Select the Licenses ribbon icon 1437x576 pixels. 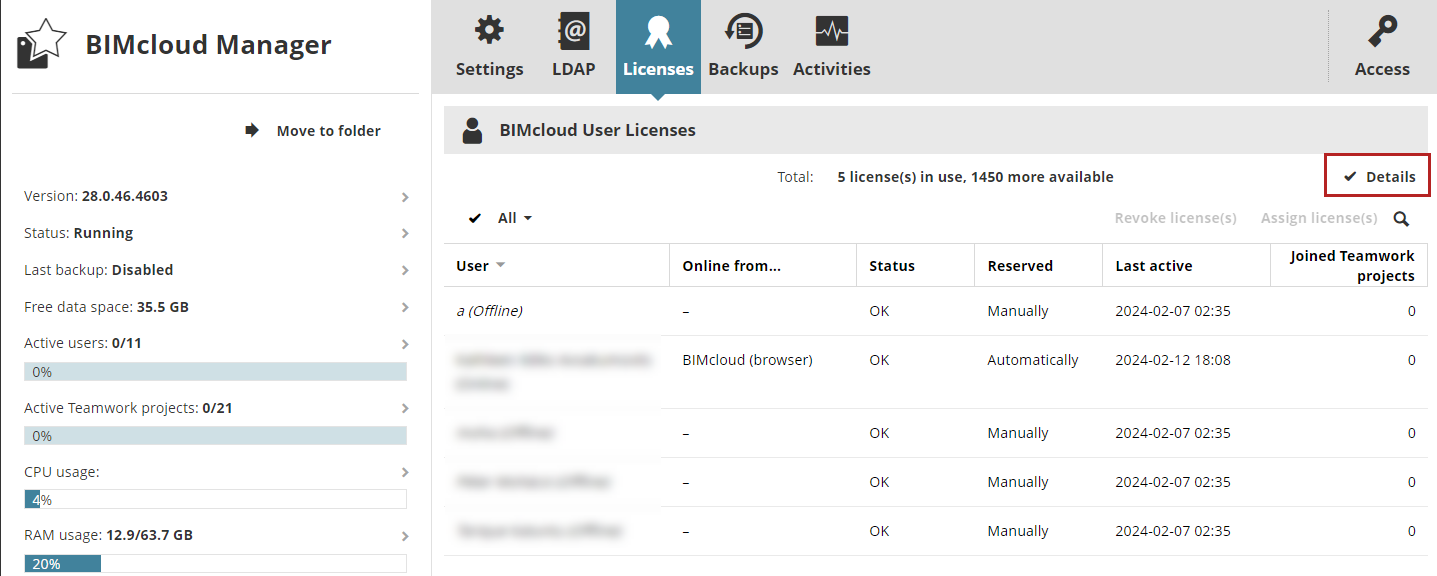(x=657, y=31)
